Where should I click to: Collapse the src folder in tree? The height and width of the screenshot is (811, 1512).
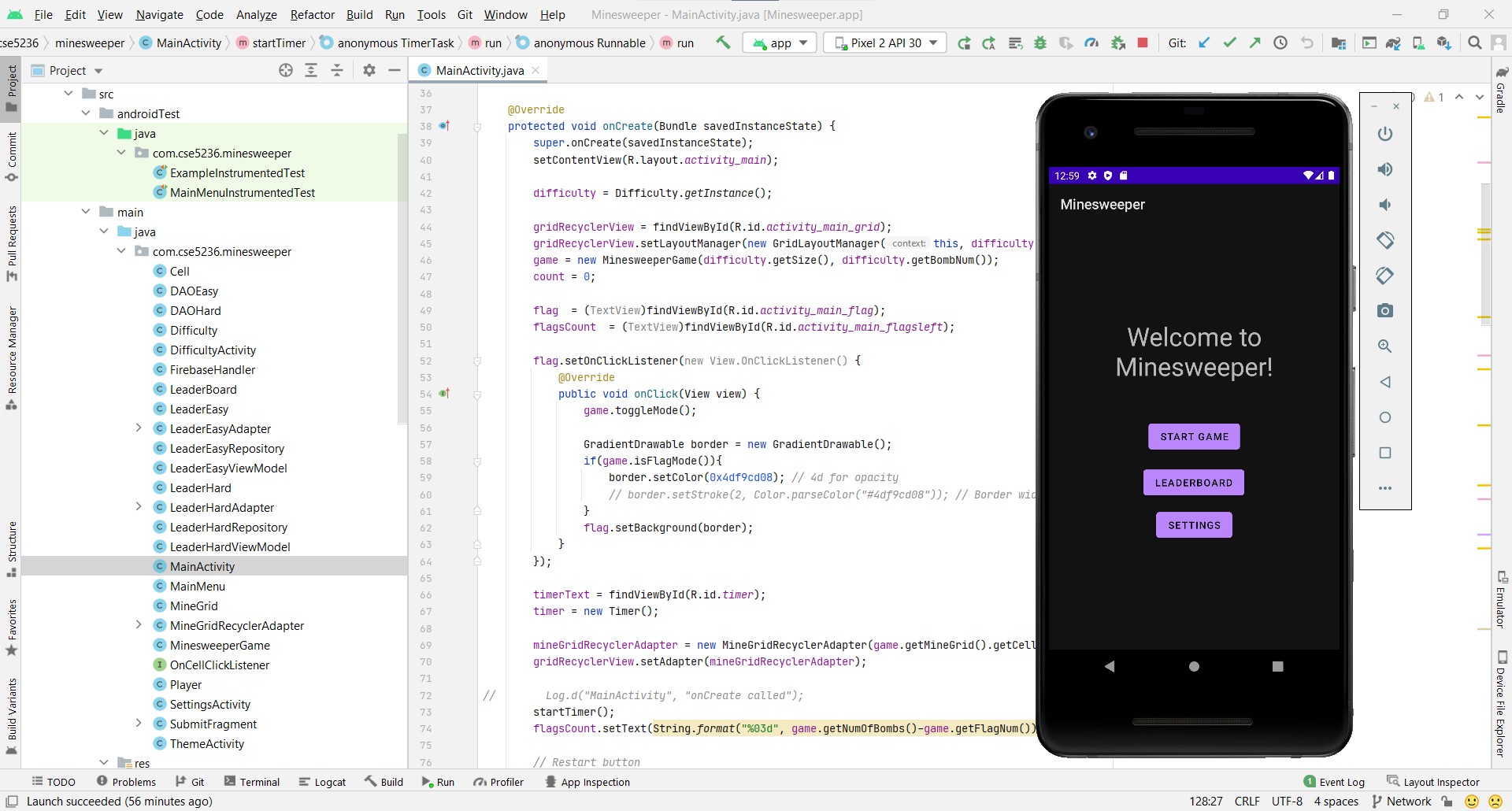tap(69, 94)
